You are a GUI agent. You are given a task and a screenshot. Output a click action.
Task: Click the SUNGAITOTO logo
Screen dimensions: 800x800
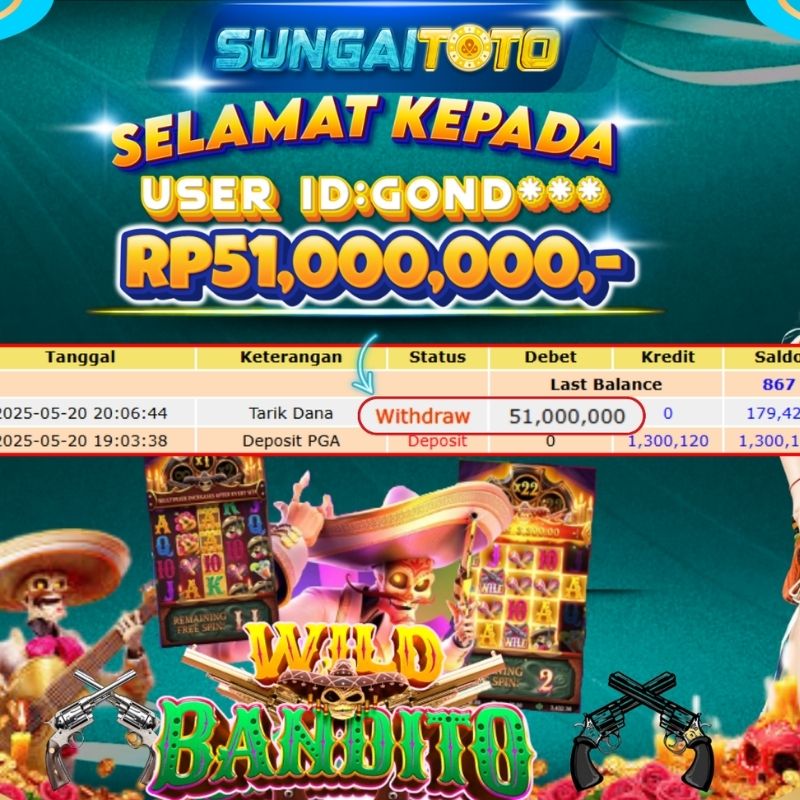[387, 49]
